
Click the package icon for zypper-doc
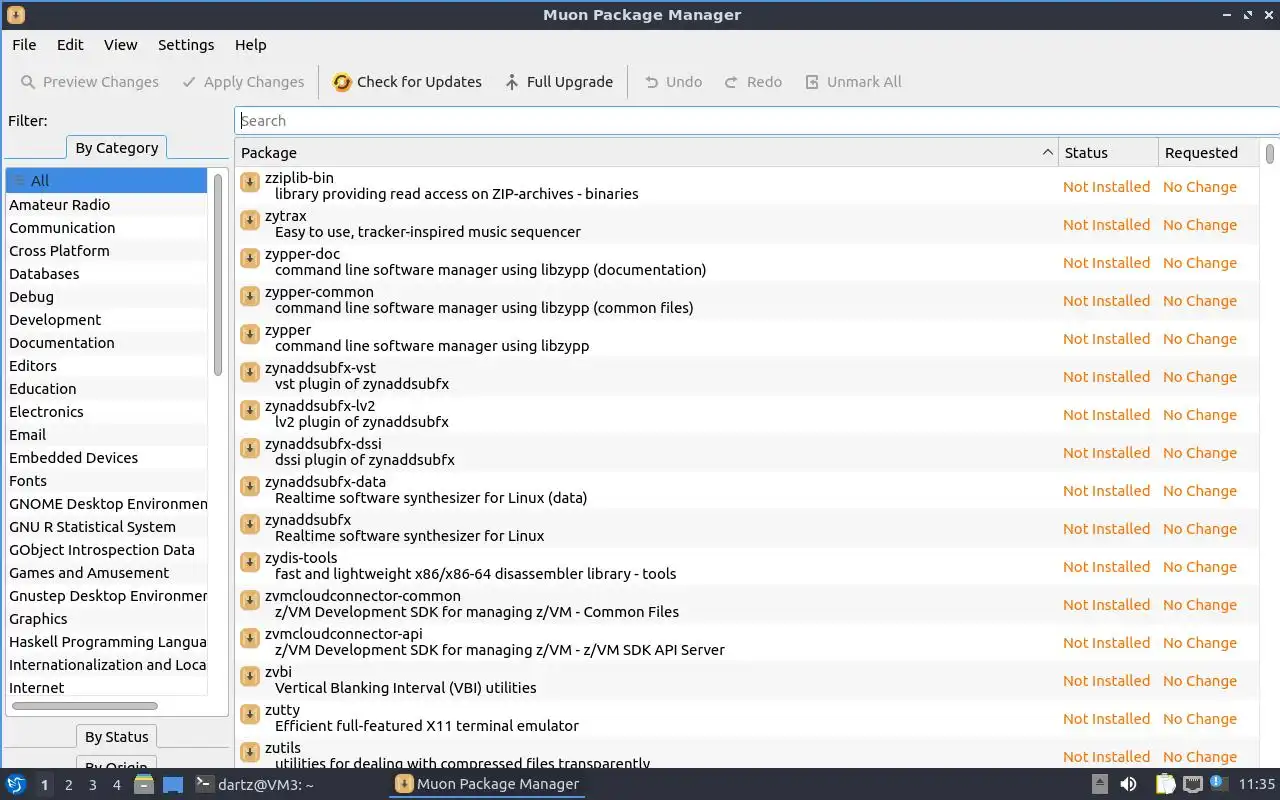click(250, 258)
